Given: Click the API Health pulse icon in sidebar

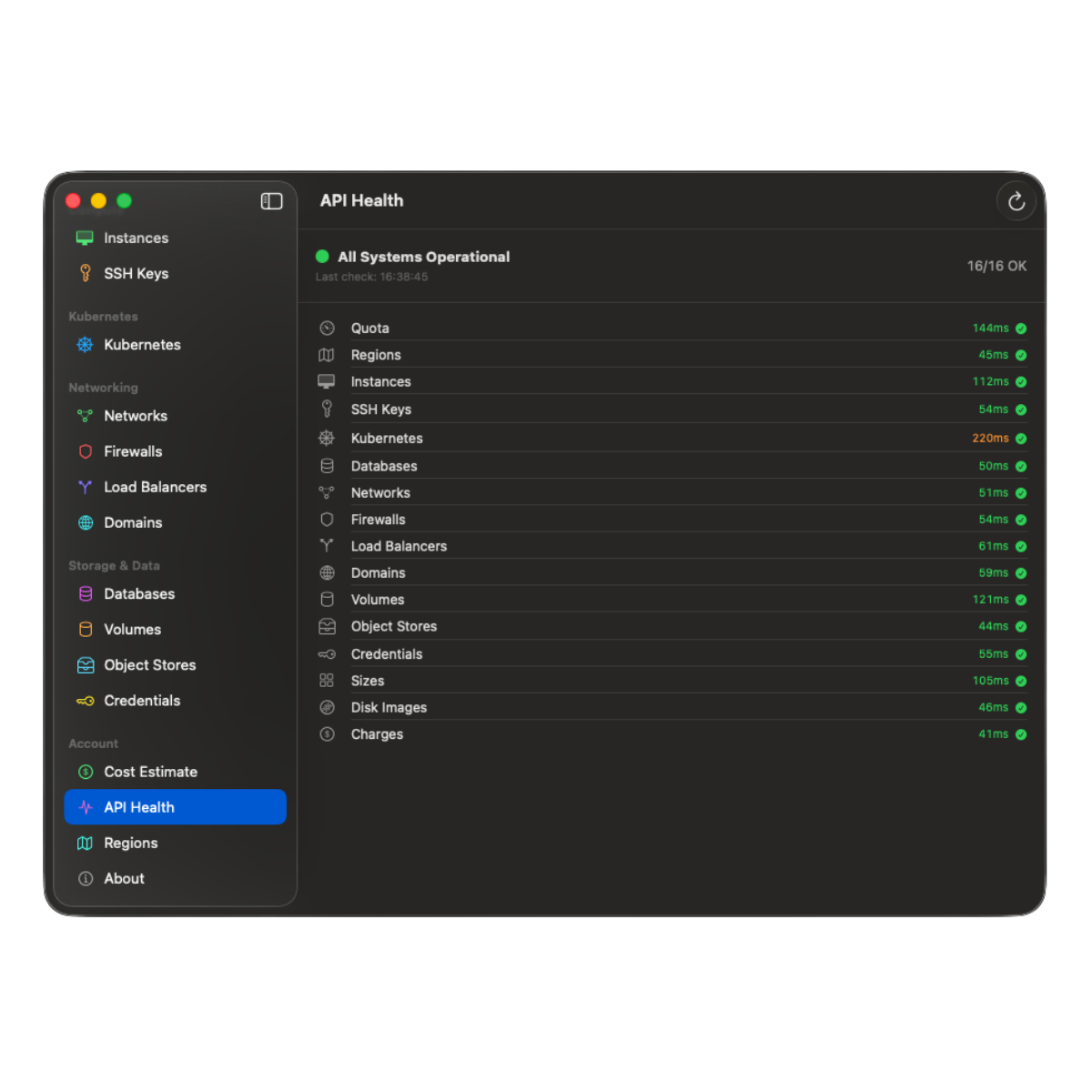Looking at the screenshot, I should click(86, 807).
